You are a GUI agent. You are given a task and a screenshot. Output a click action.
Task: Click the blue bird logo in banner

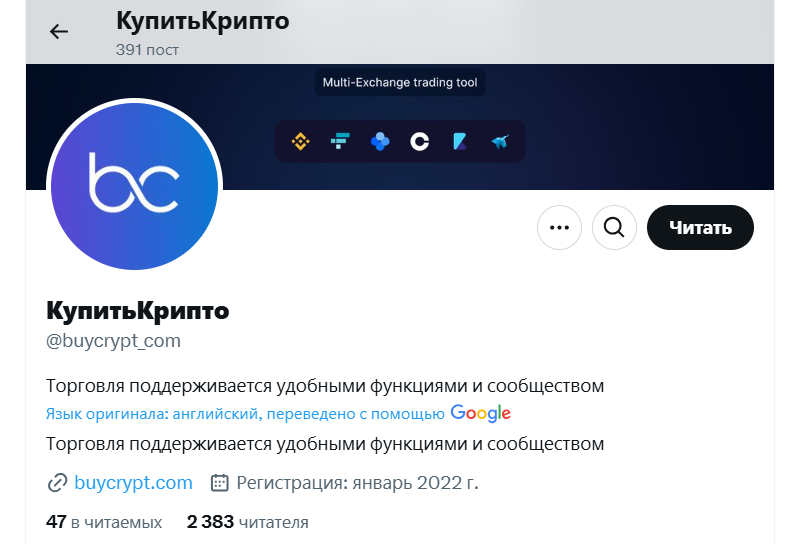pyautogui.click(x=500, y=142)
